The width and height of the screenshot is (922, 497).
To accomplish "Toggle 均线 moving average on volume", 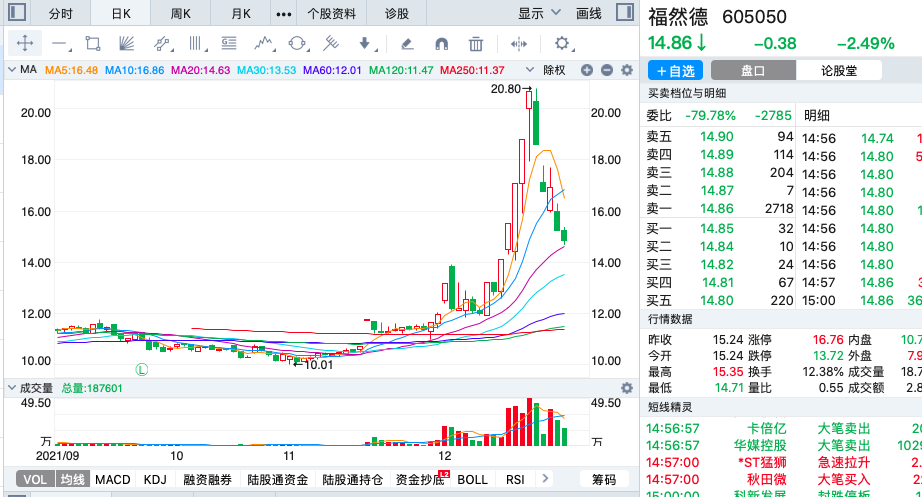I will tap(72, 479).
